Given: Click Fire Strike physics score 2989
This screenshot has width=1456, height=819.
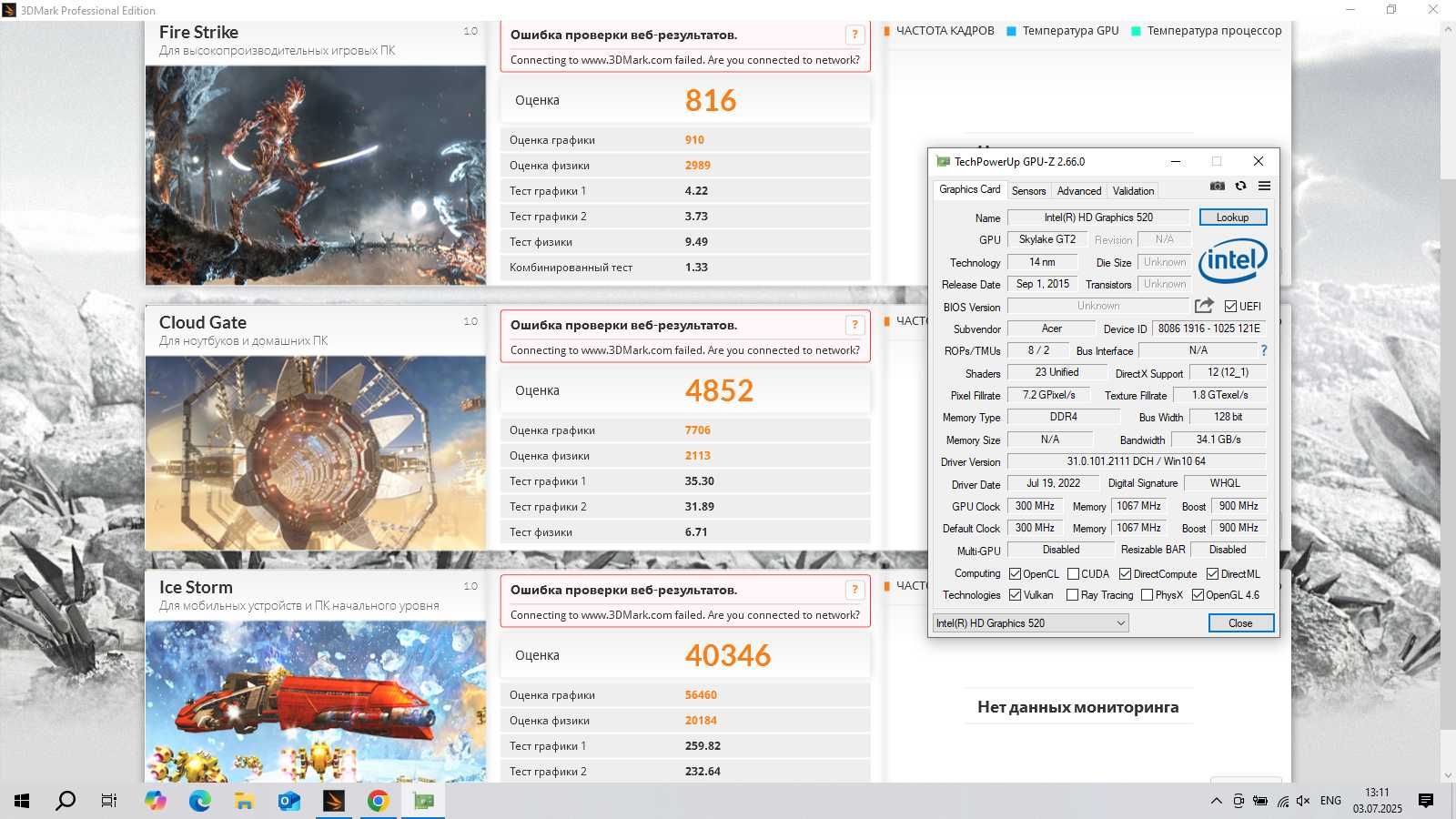Looking at the screenshot, I should 698,166.
